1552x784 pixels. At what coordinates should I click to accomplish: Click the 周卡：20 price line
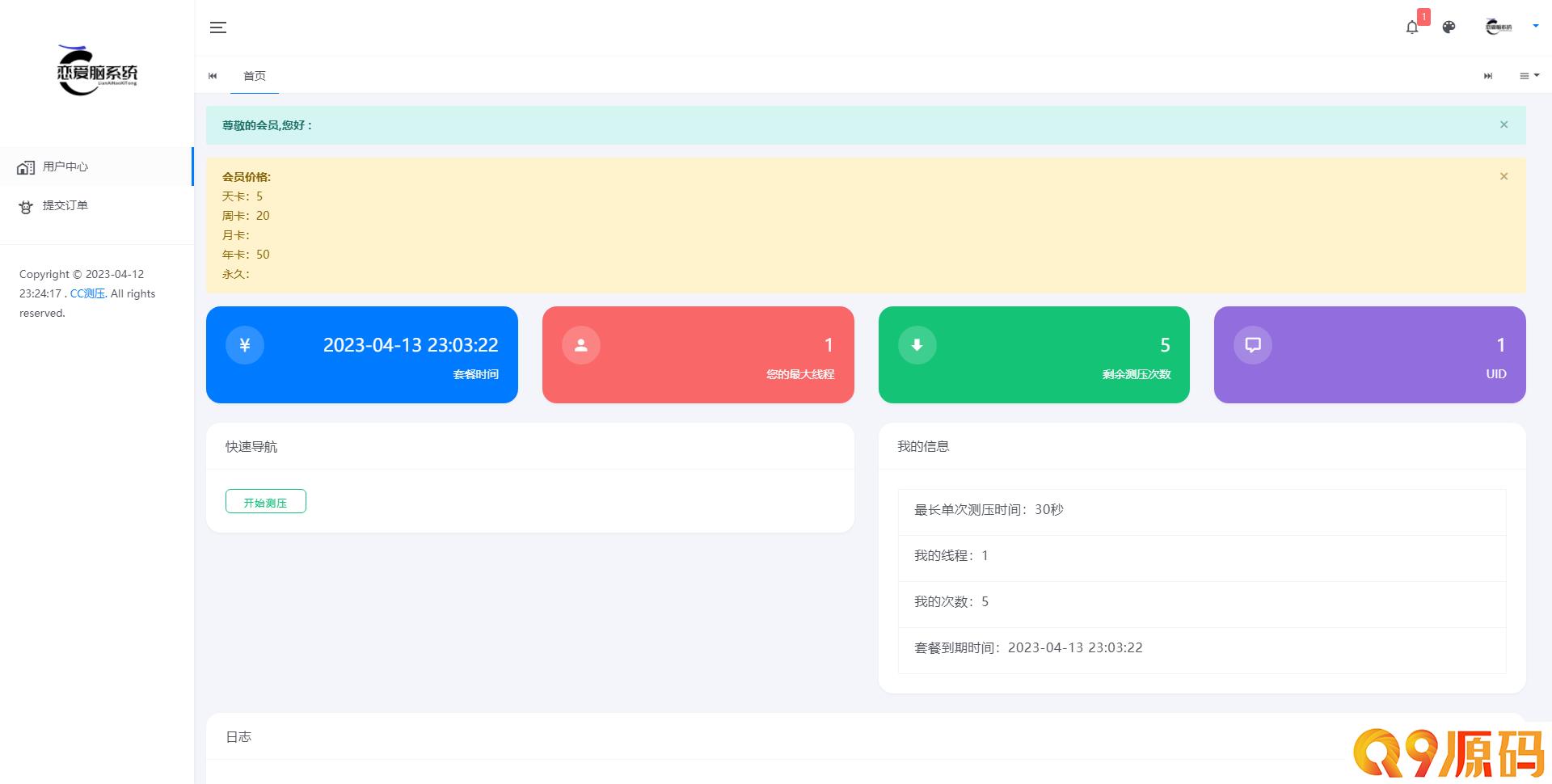[x=246, y=216]
